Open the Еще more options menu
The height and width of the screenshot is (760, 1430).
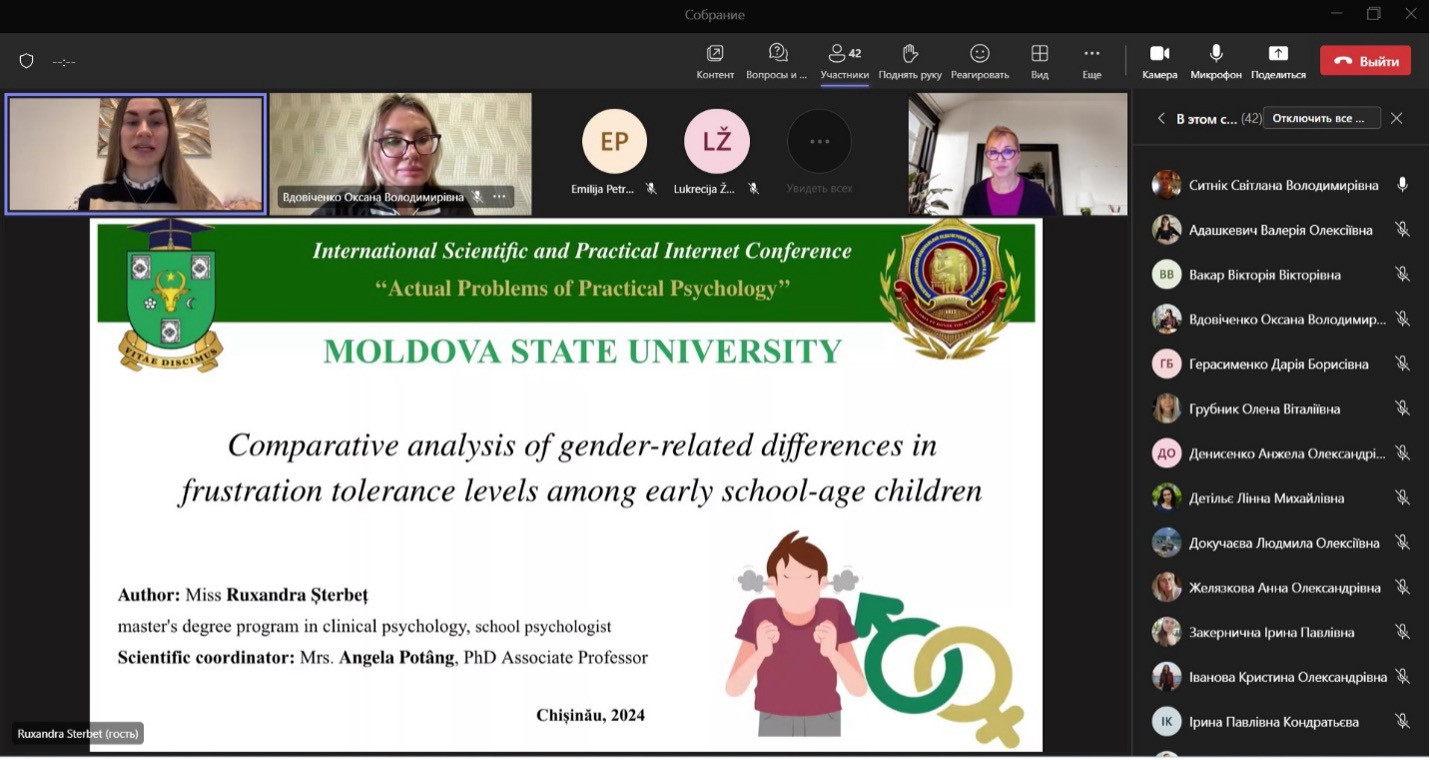(1092, 61)
